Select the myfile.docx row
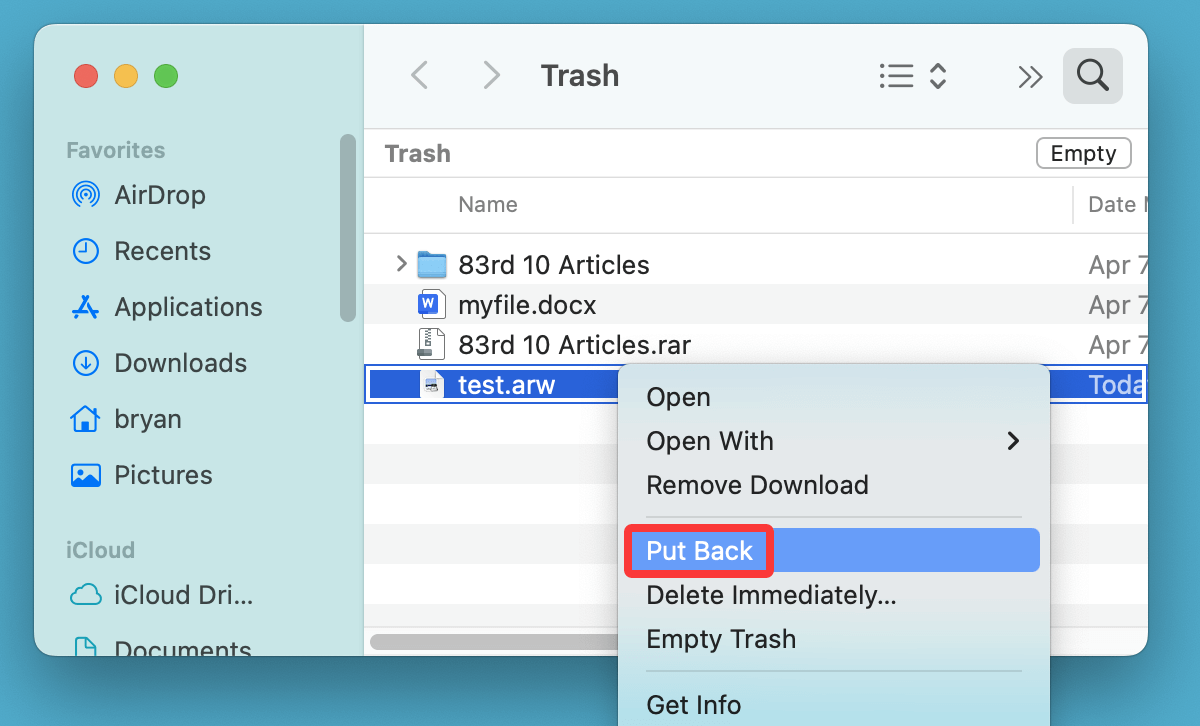Screen dimensions: 1200x726 tap(526, 304)
